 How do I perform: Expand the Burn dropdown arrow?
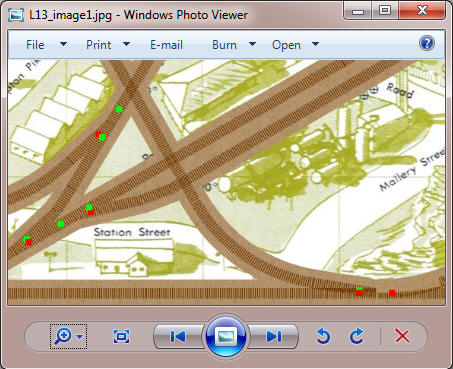[x=252, y=44]
